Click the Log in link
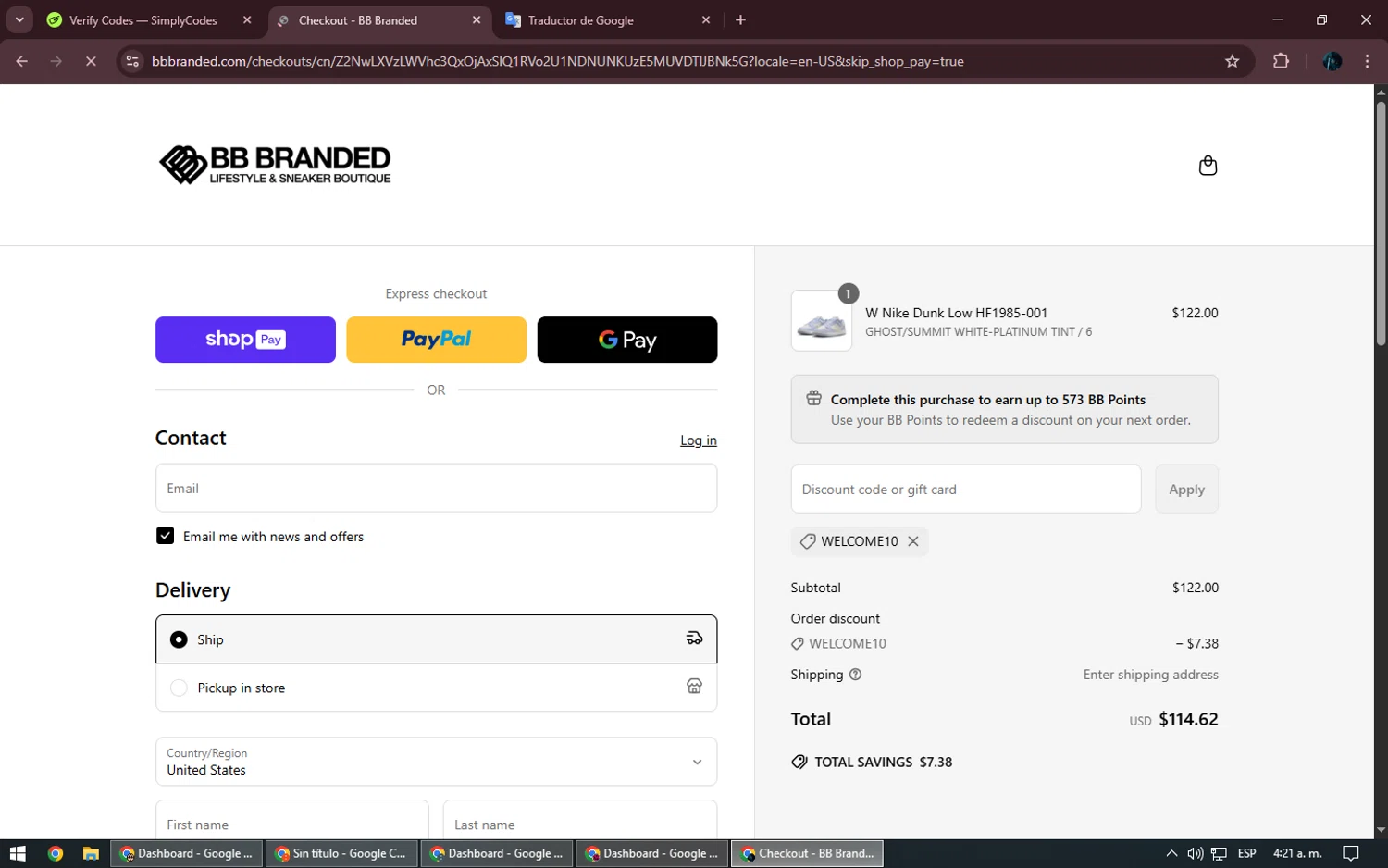 coord(699,440)
